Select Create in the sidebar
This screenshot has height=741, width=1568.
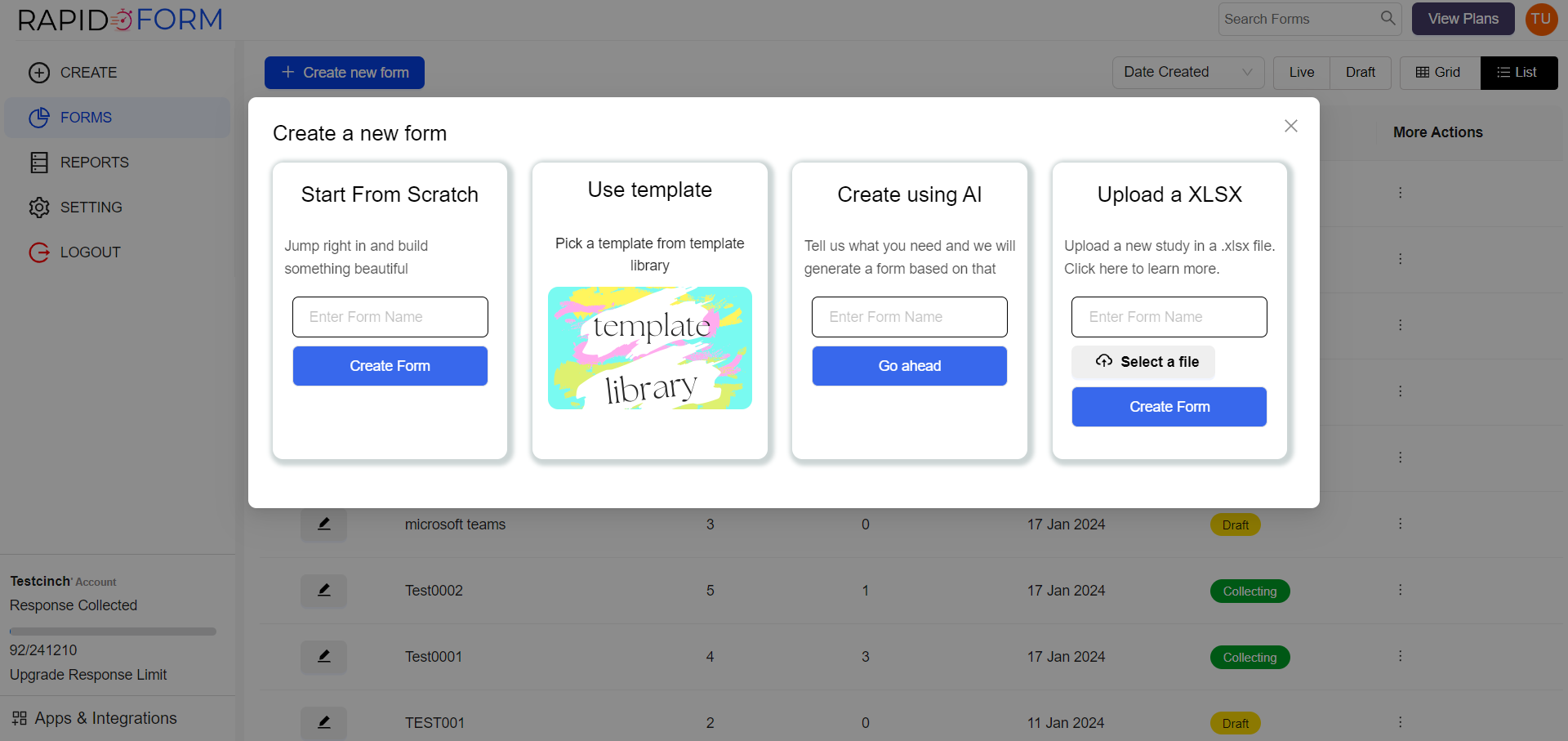point(88,73)
